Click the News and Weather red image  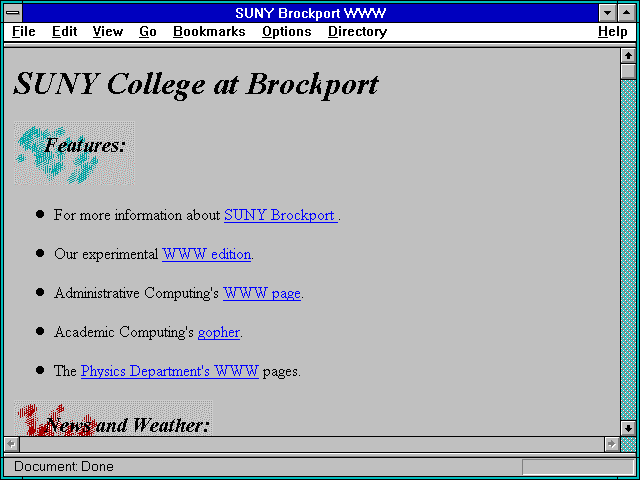(x=113, y=418)
